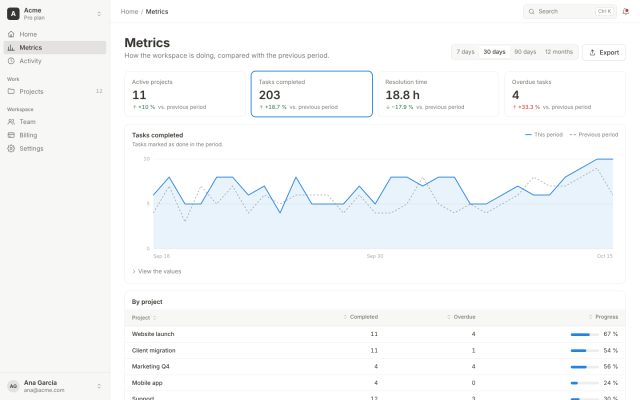640x400 pixels.
Task: Sort table by Overdue column
Action: 461,317
